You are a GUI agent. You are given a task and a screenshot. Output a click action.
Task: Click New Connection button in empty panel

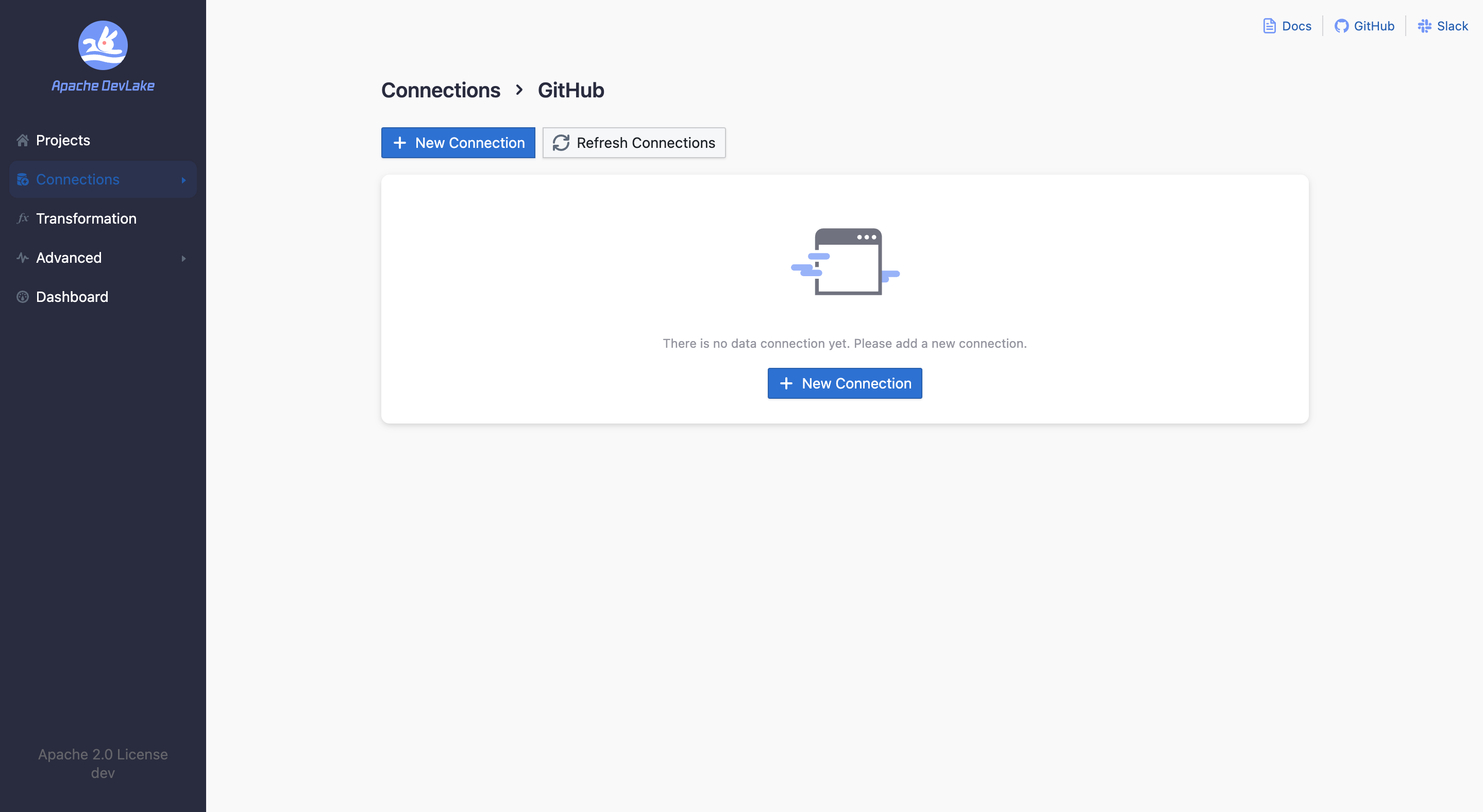[x=844, y=383]
